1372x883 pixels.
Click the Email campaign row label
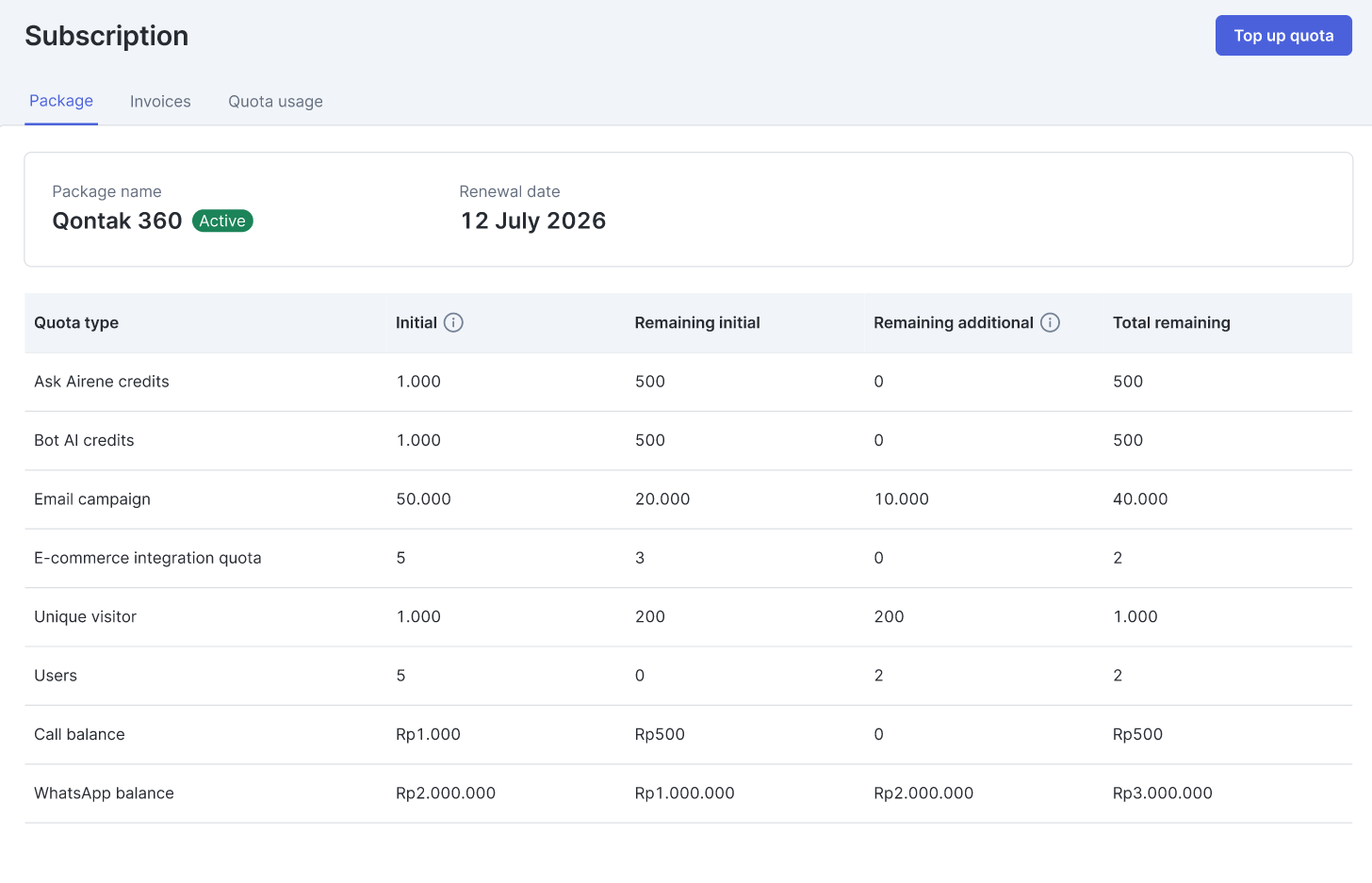pyautogui.click(x=92, y=499)
